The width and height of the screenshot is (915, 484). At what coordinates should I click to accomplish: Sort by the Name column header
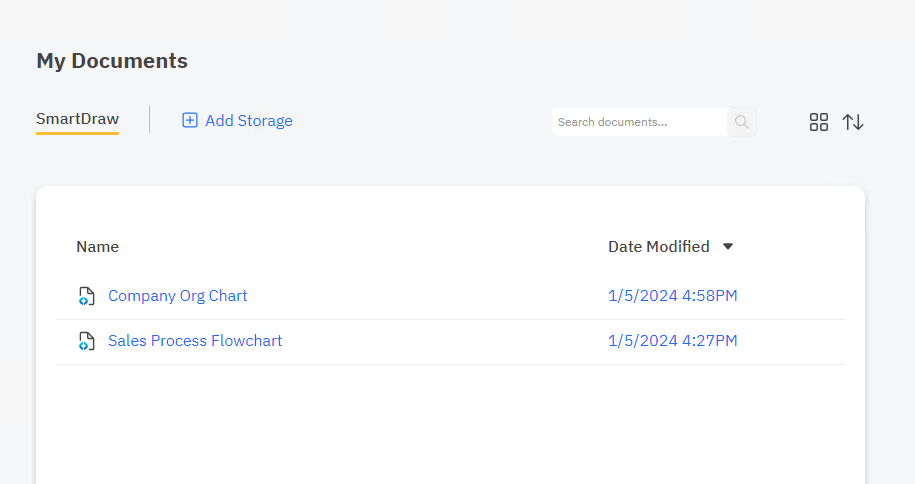97,247
